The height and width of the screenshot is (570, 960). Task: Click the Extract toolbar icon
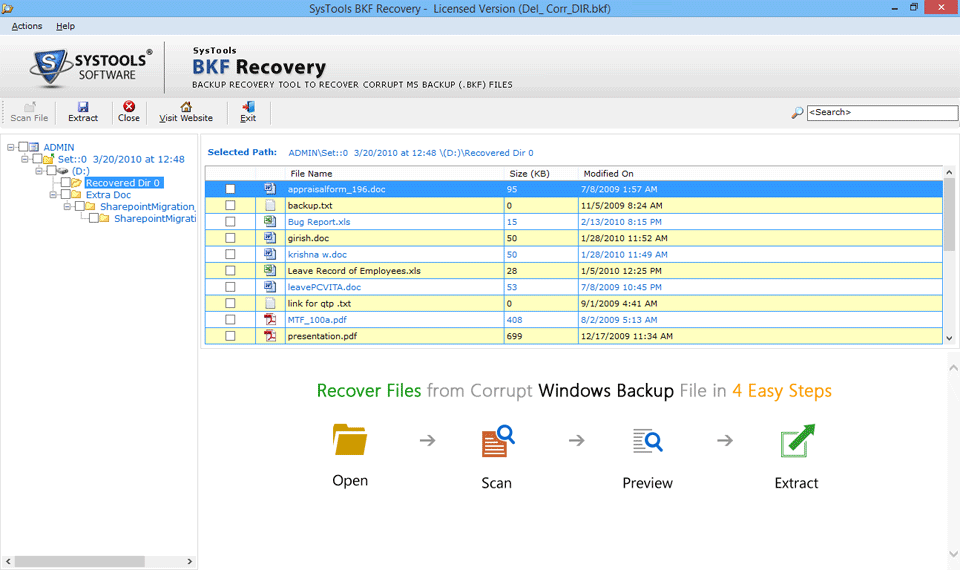click(83, 107)
